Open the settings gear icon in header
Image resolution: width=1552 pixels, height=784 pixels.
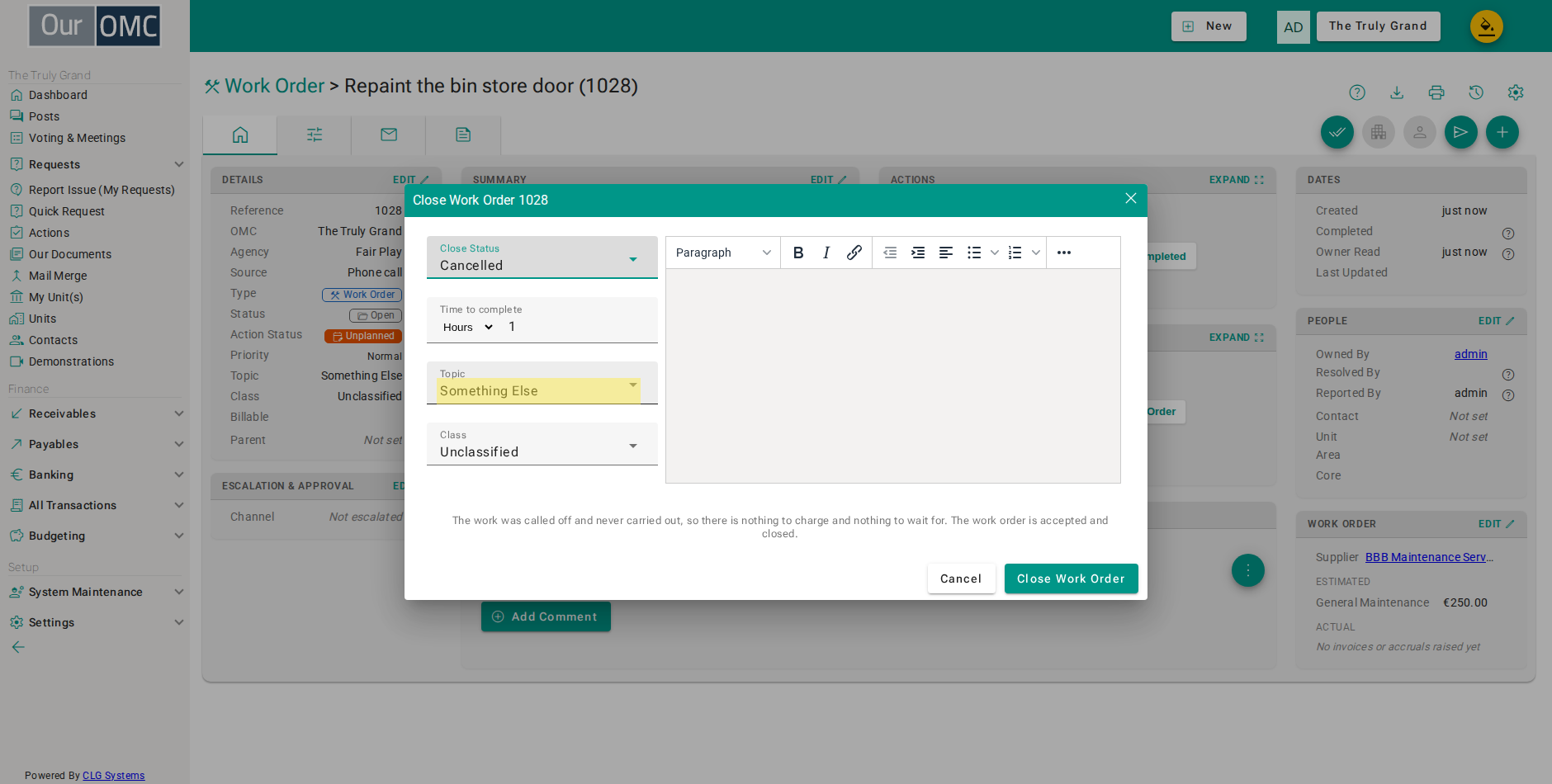coord(1516,92)
